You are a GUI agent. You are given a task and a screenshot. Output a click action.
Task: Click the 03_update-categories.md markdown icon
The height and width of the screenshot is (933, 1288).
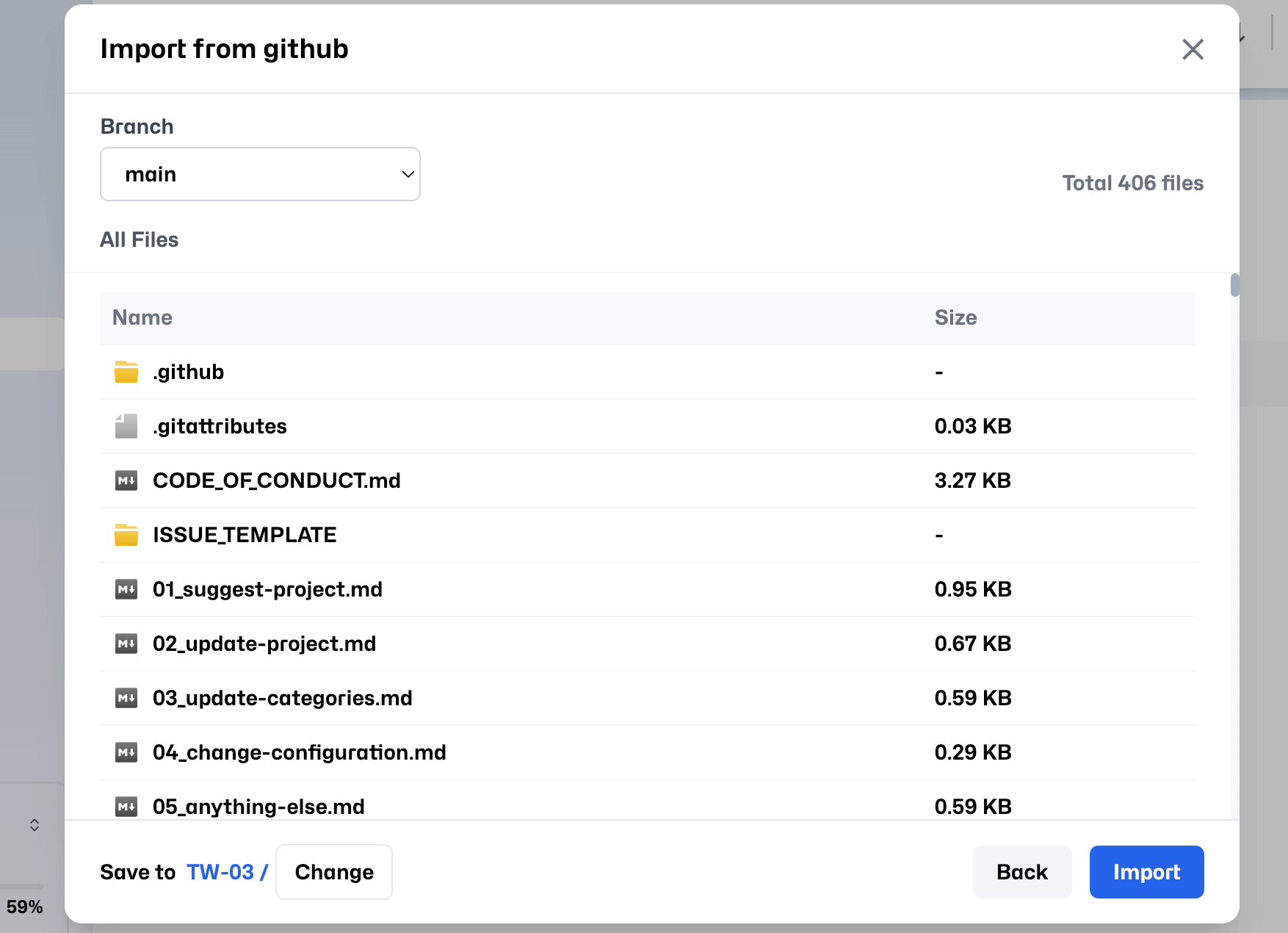[x=126, y=699]
